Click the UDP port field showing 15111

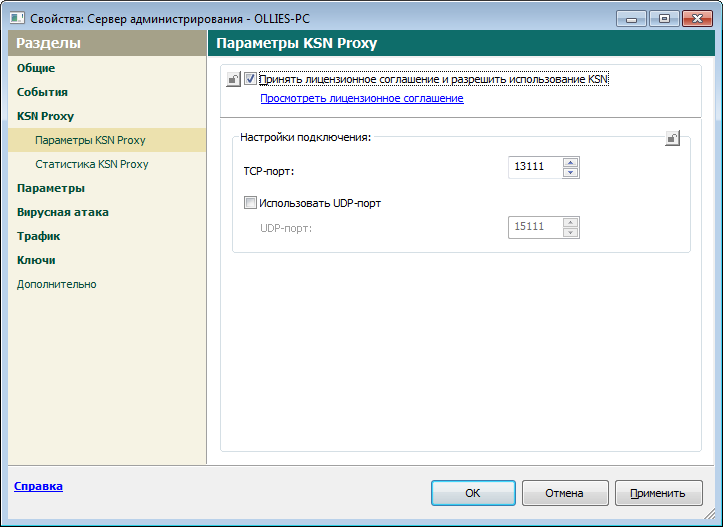pos(535,227)
